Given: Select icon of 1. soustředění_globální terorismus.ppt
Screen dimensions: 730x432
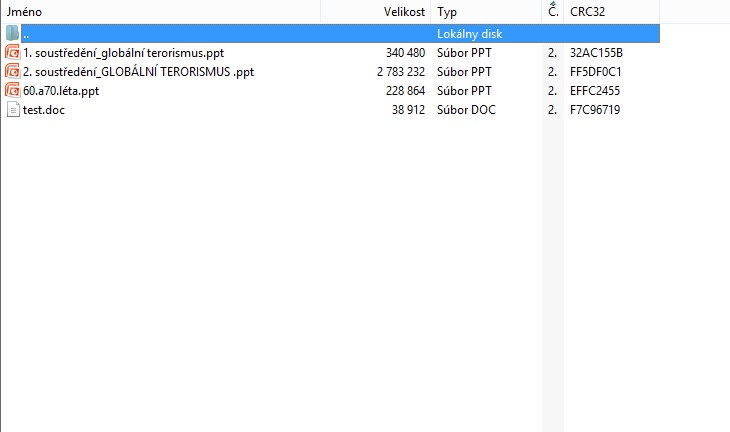Looking at the screenshot, I should point(13,53).
